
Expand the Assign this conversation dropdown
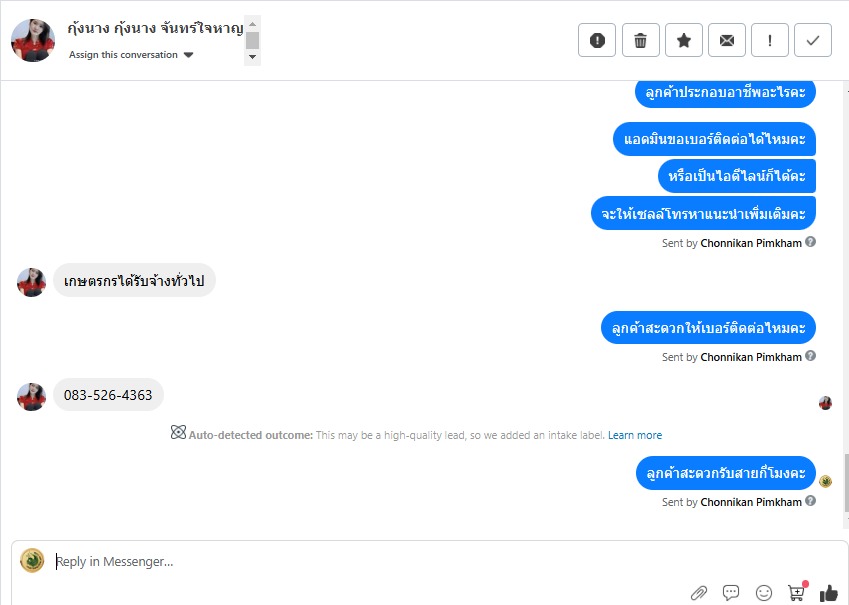pyautogui.click(x=132, y=55)
